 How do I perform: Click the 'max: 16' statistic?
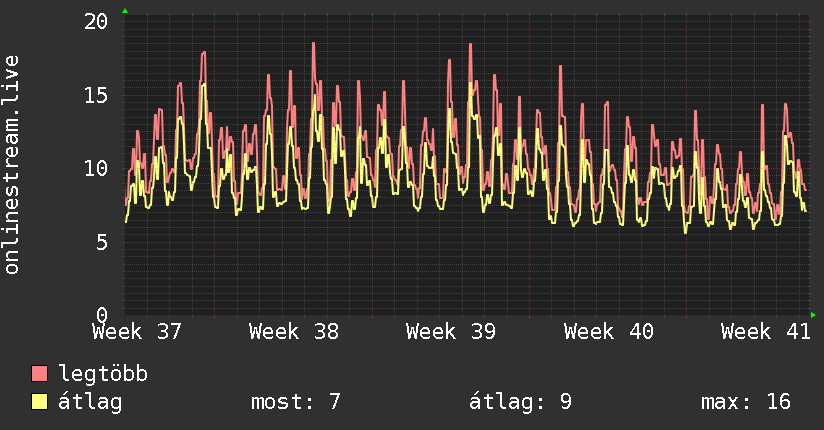(746, 402)
